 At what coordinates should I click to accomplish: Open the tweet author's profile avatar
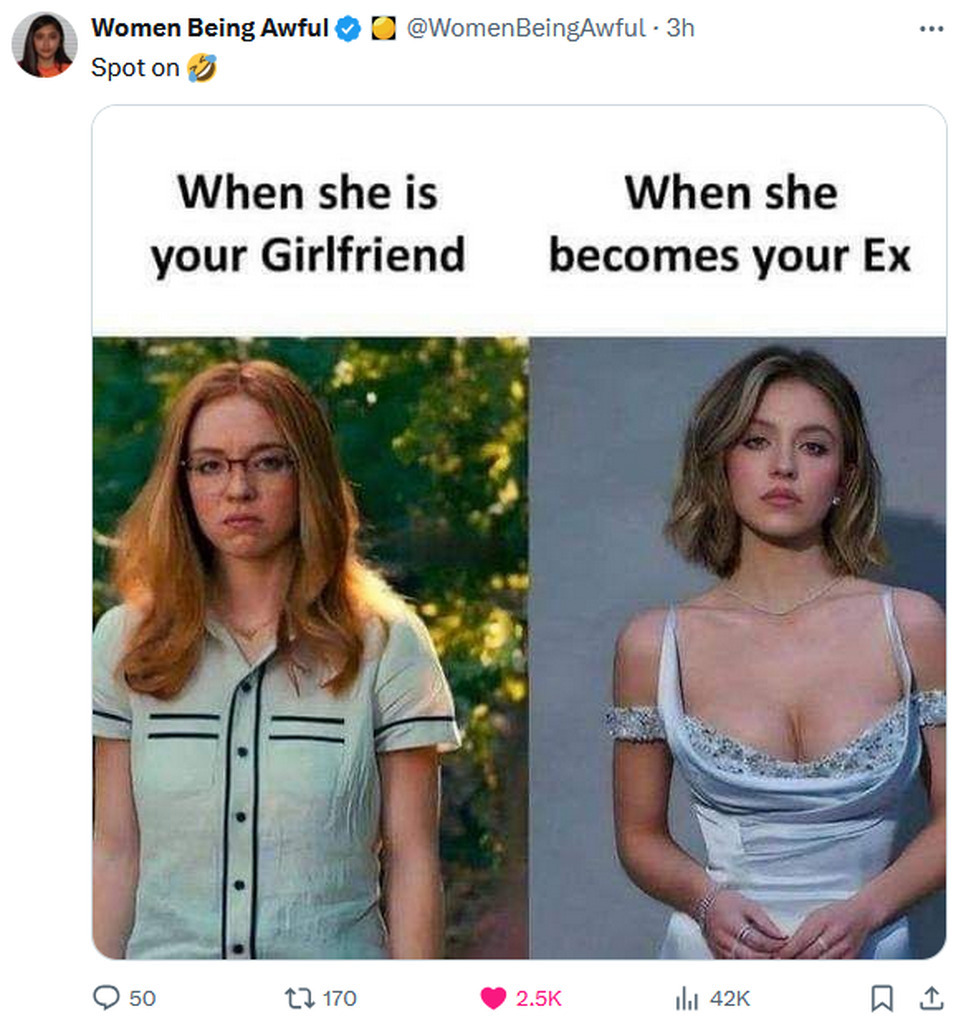tap(44, 45)
